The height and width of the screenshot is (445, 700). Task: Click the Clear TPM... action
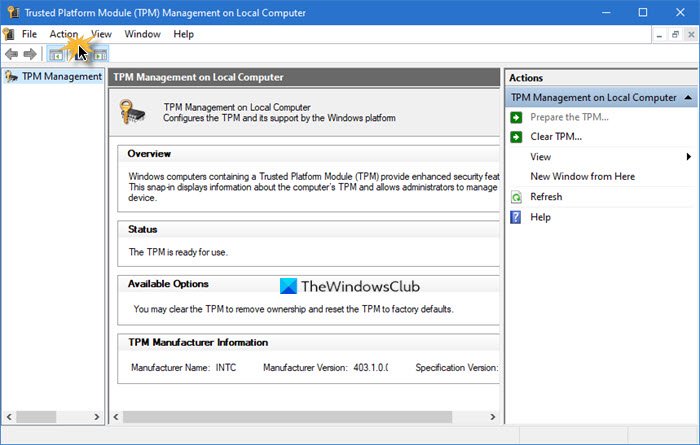pos(556,137)
